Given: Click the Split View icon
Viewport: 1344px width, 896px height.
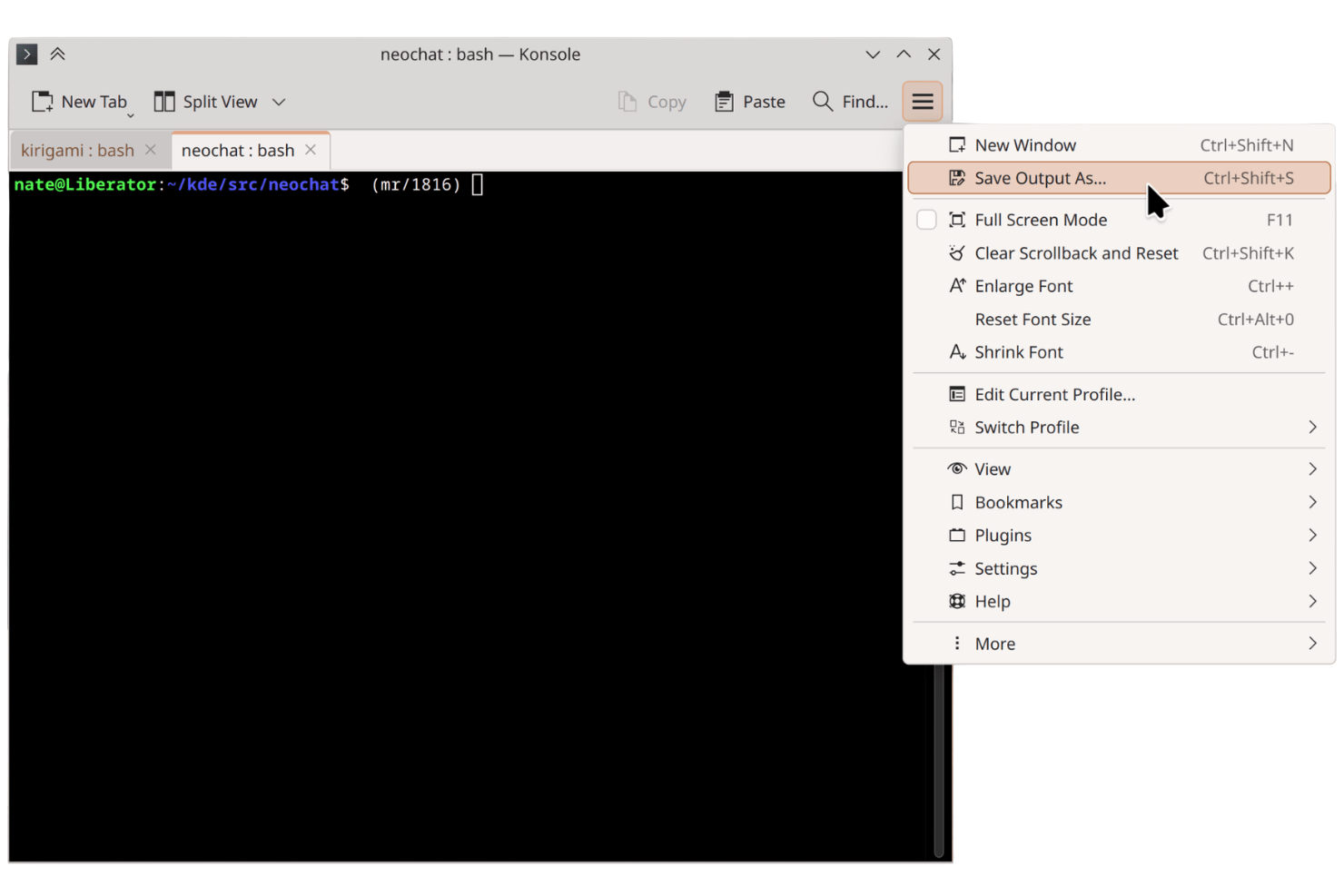Looking at the screenshot, I should point(164,102).
